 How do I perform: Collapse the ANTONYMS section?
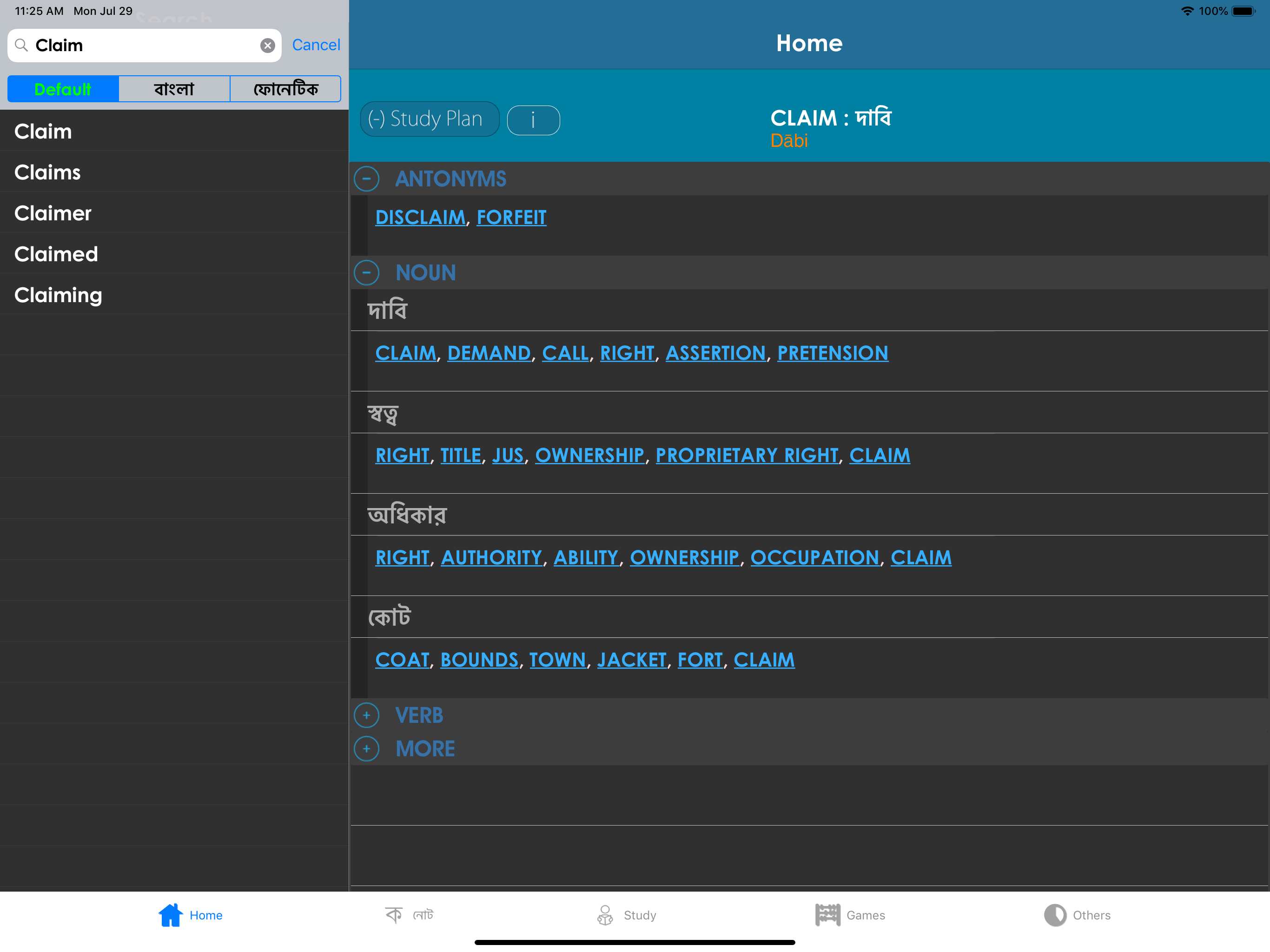pos(366,178)
